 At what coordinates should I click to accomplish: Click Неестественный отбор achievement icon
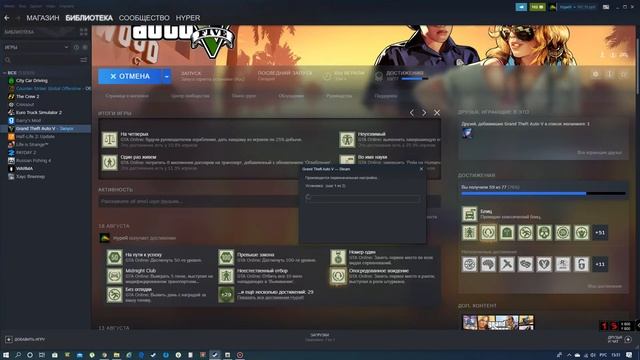point(226,276)
